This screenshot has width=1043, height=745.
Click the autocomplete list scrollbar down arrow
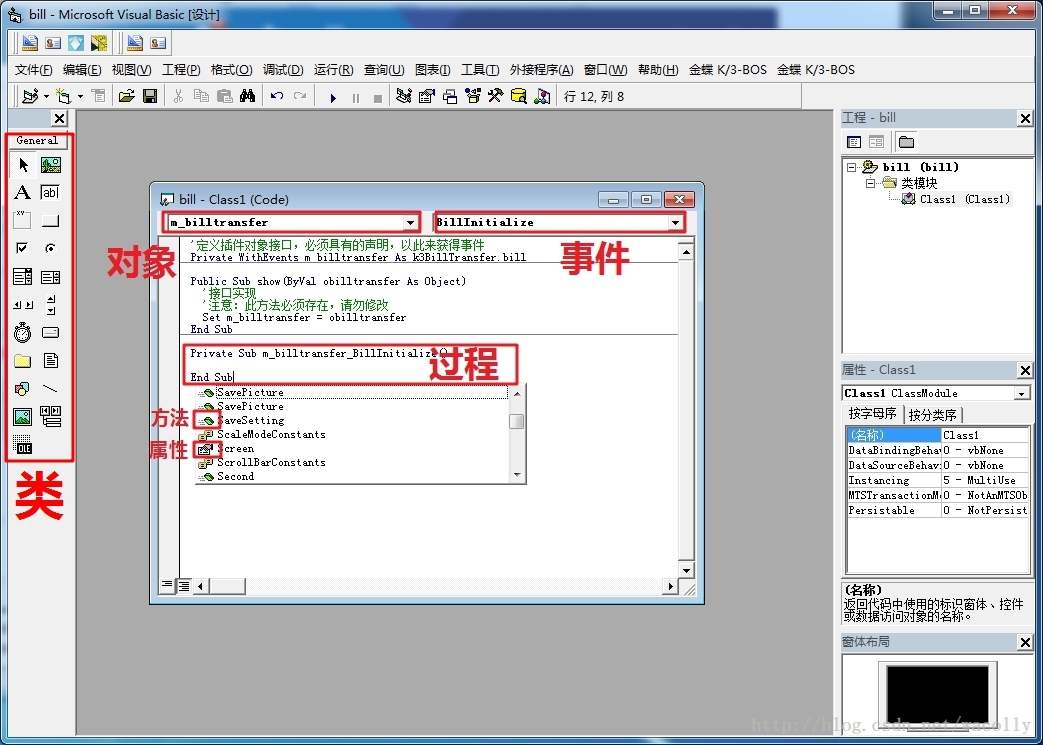point(517,475)
